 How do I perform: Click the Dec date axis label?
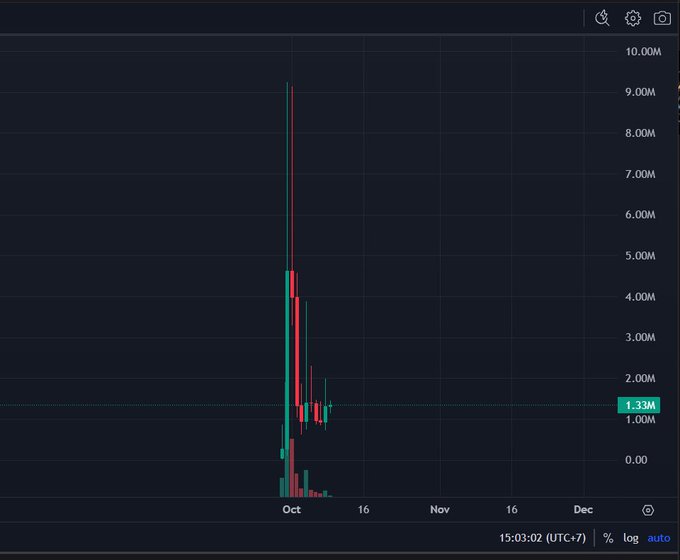(583, 510)
